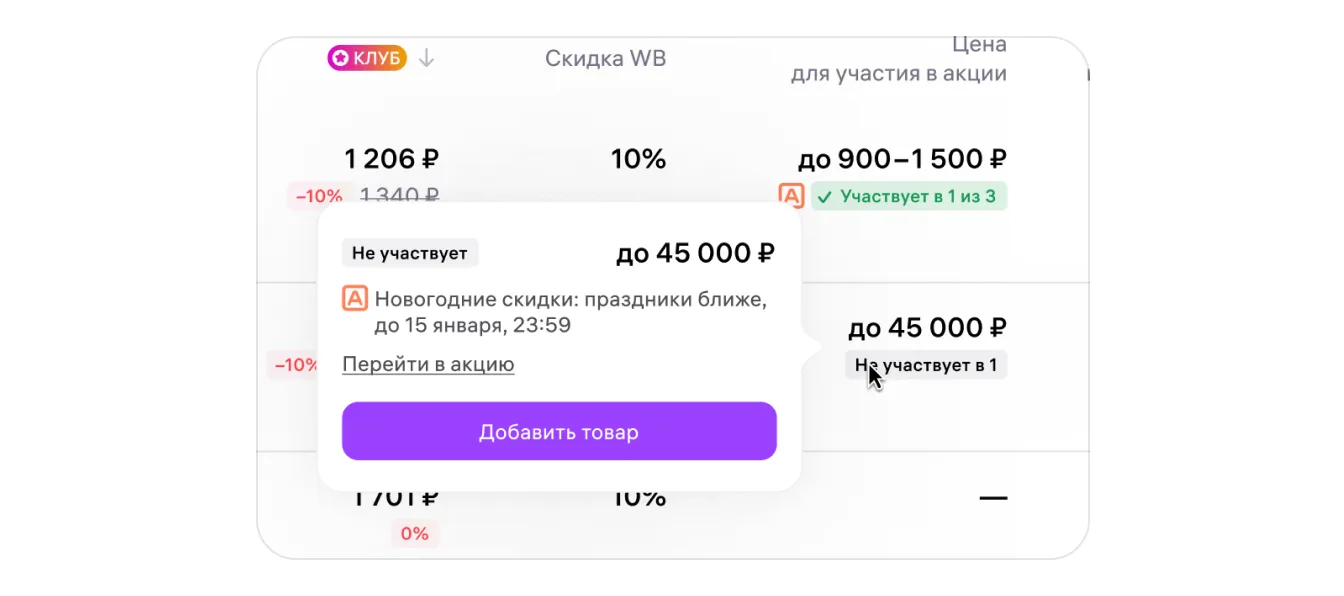Click the до 900–1 500 ₽ price range
The width and height of the screenshot is (1344, 596).
pyautogui.click(x=902, y=159)
